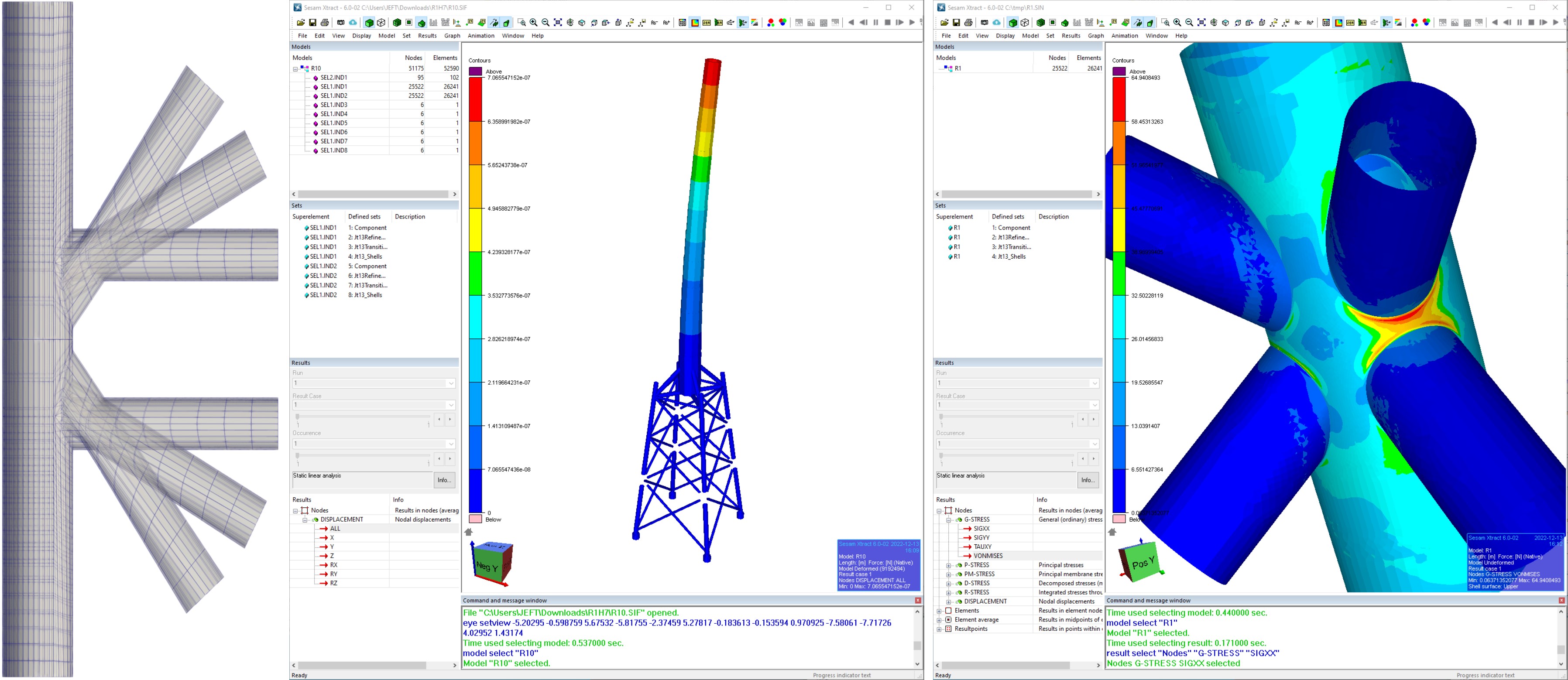
Task: Click animation pause button in R10 window
Action: tap(876, 23)
